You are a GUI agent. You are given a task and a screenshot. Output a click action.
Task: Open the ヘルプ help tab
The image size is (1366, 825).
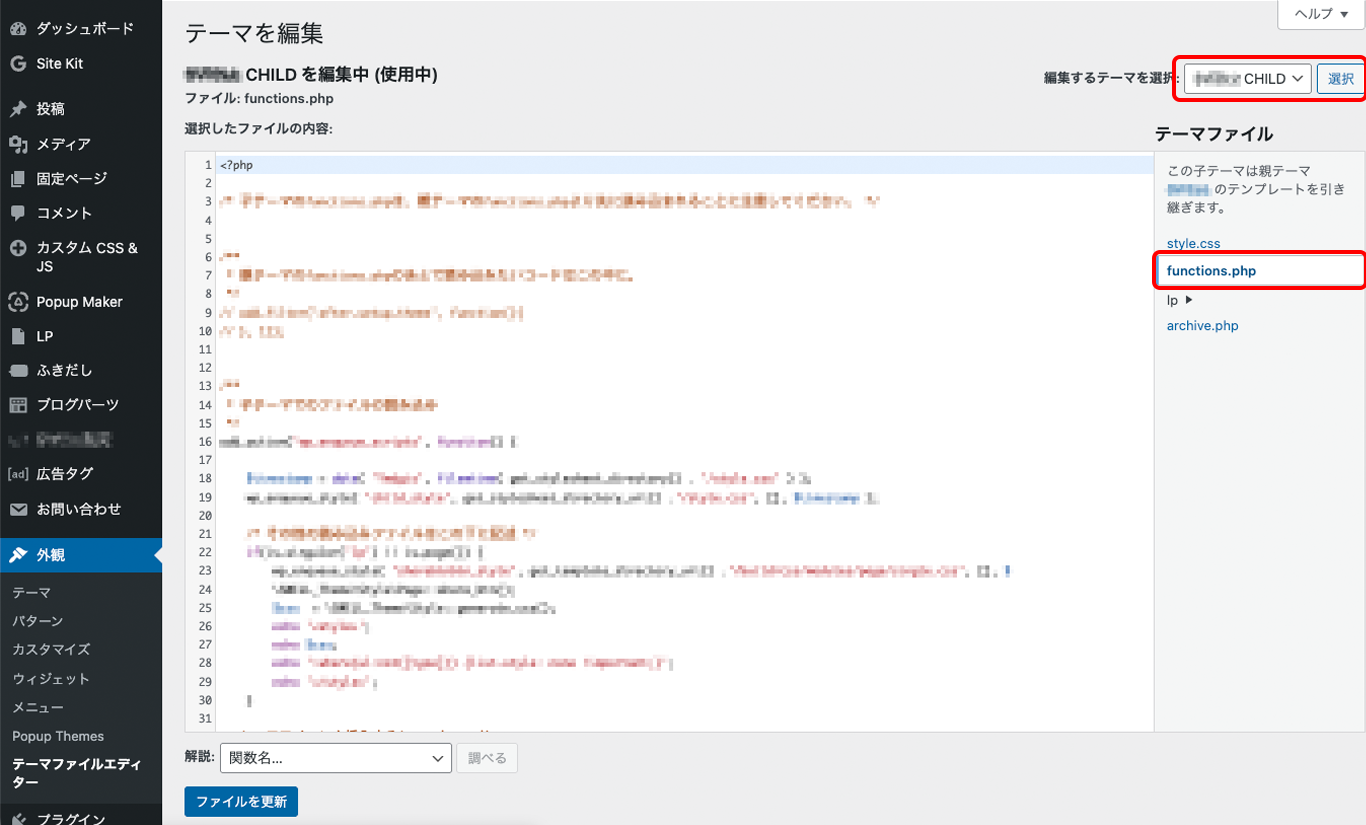(x=1321, y=14)
